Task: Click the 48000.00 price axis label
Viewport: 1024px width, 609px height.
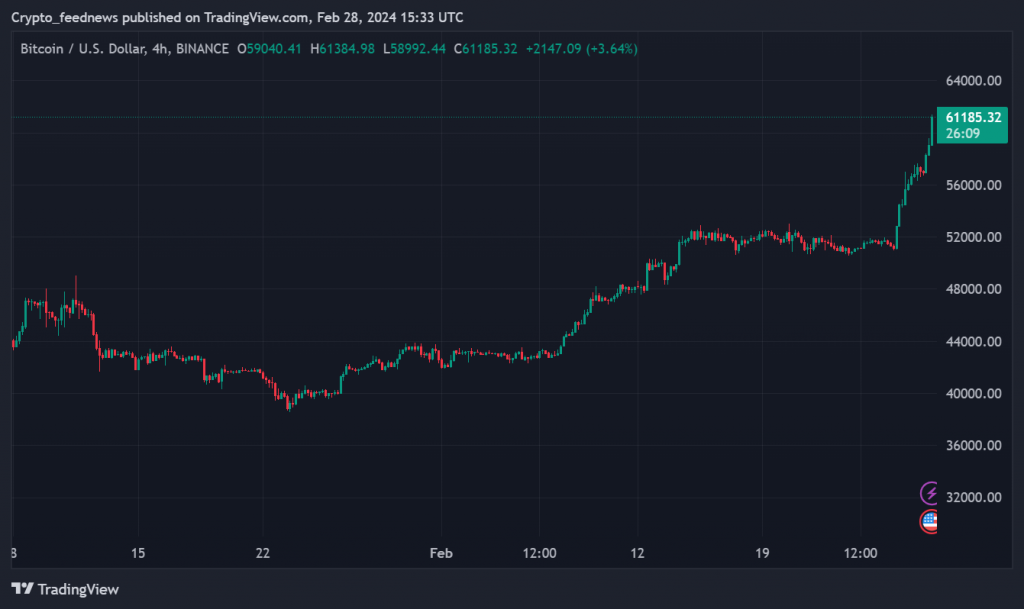Action: tap(974, 289)
